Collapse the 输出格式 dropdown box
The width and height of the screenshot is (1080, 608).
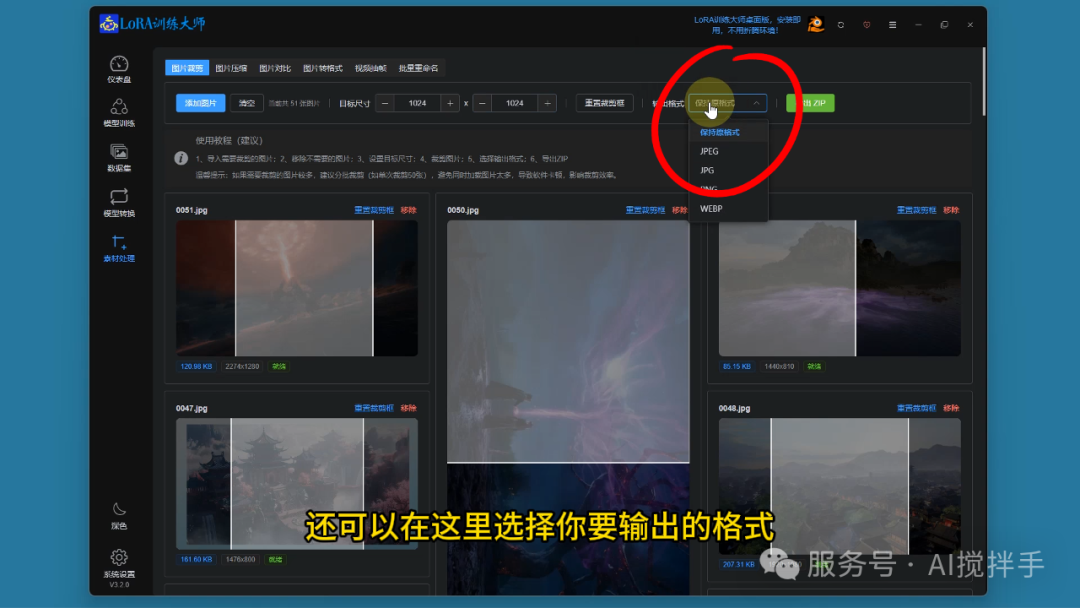[728, 103]
